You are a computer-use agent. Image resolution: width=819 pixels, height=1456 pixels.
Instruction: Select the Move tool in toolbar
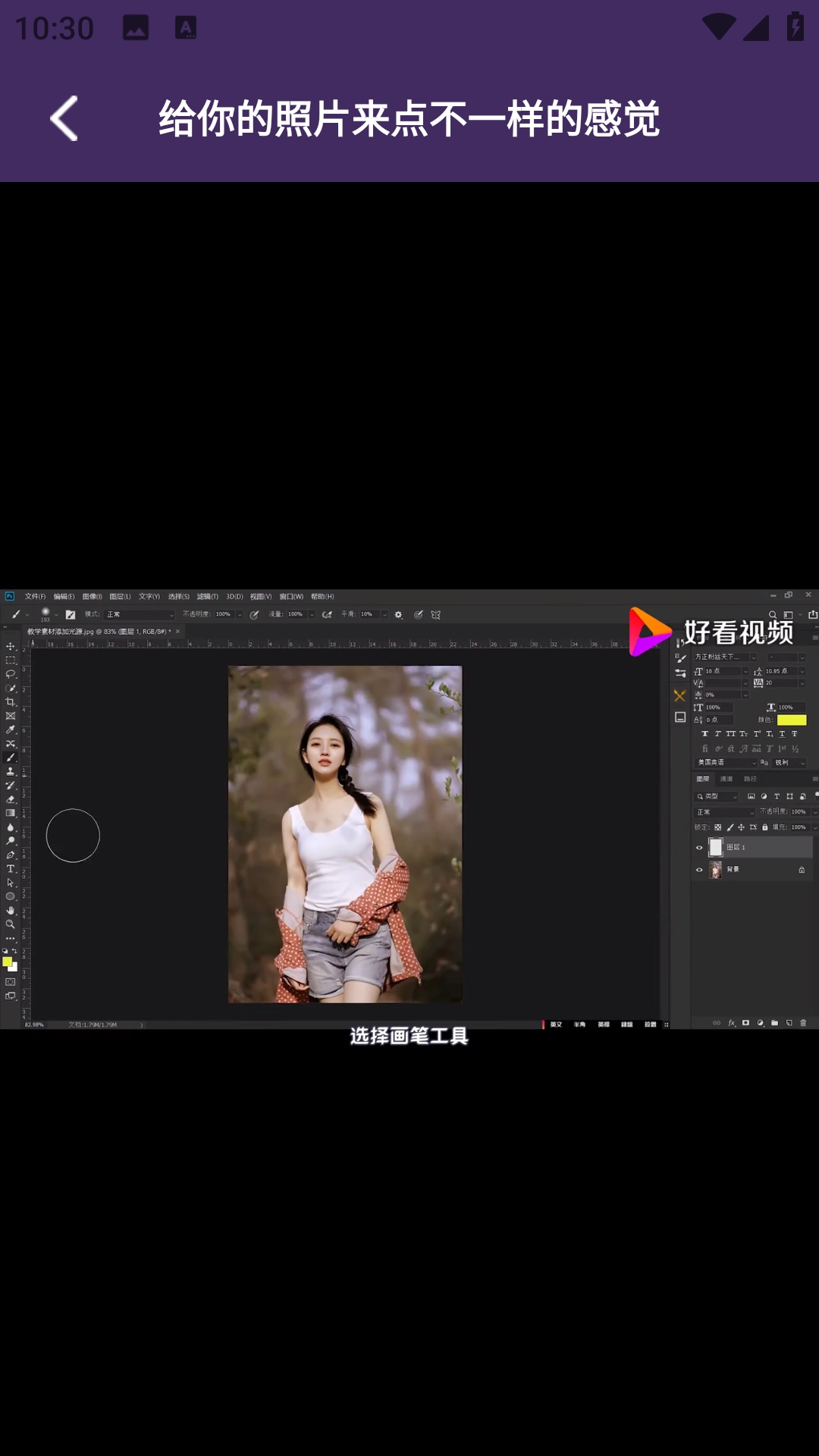pyautogui.click(x=11, y=646)
